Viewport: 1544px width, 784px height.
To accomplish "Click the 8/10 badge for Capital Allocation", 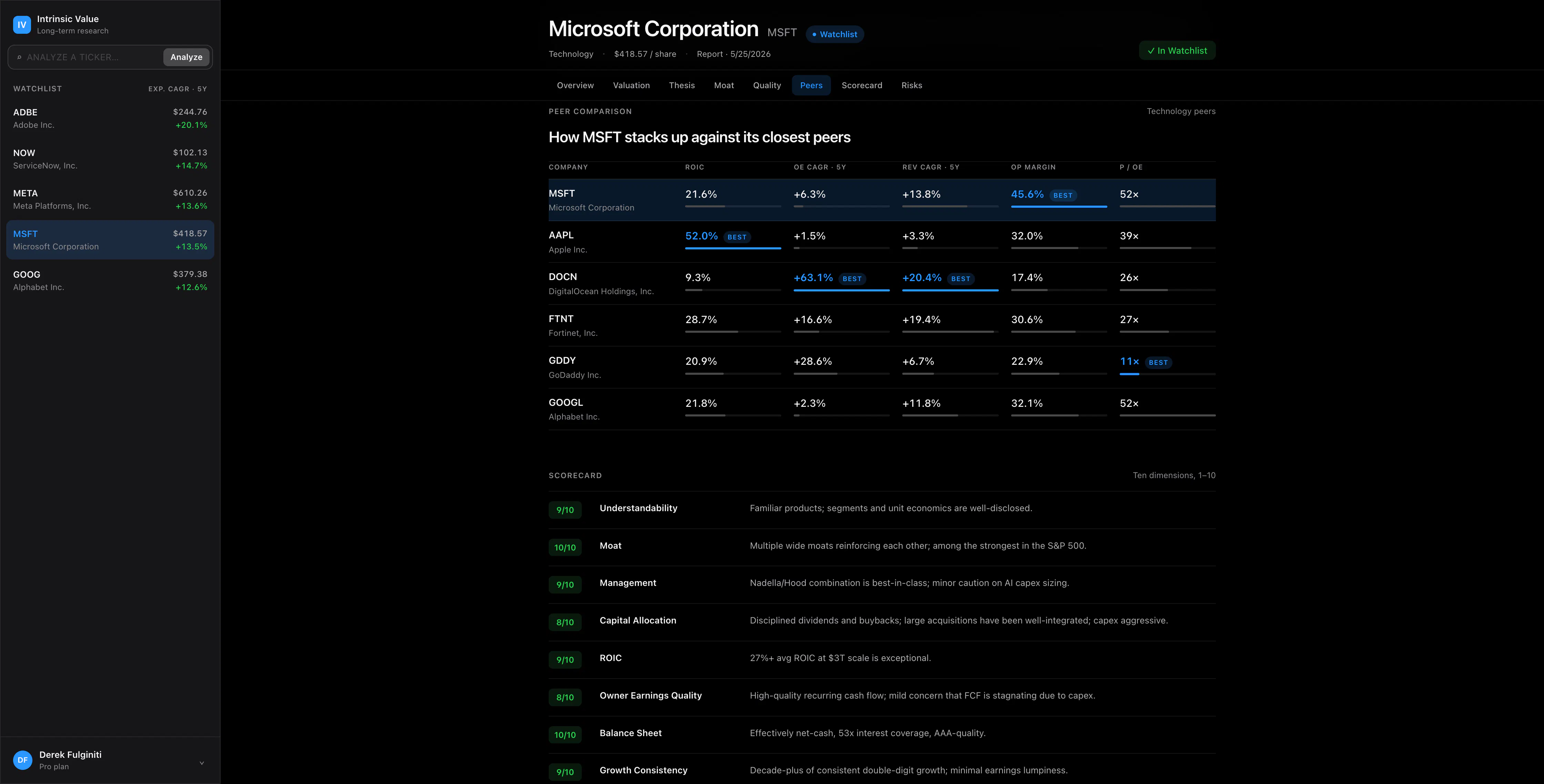I will tap(565, 622).
